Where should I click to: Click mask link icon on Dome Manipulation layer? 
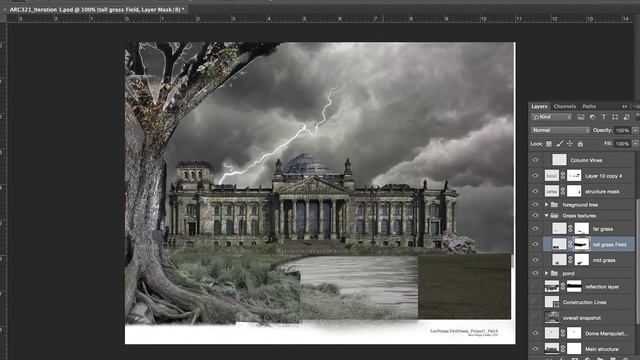point(563,333)
